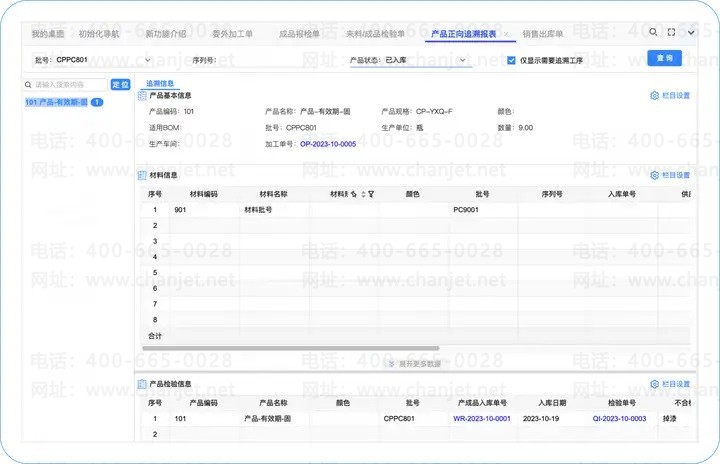Expand the tab list chevron at top right
The image size is (720, 464).
coord(691,32)
